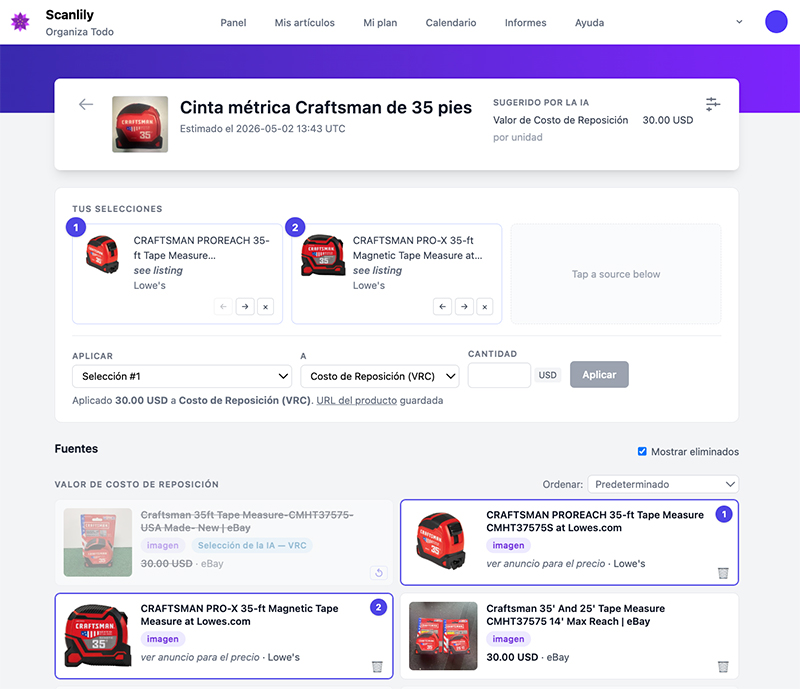Click imagen tag on PROREACH source

[508, 545]
